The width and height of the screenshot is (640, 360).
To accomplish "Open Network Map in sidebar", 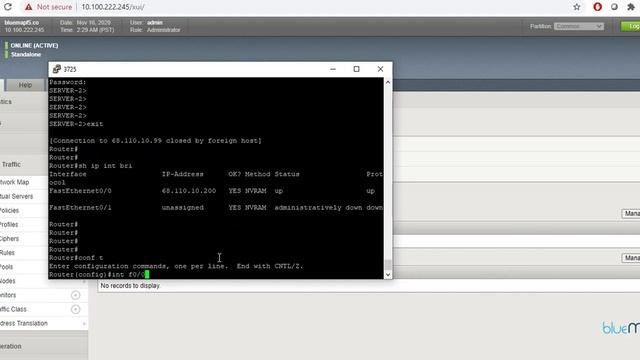I will tap(15, 182).
